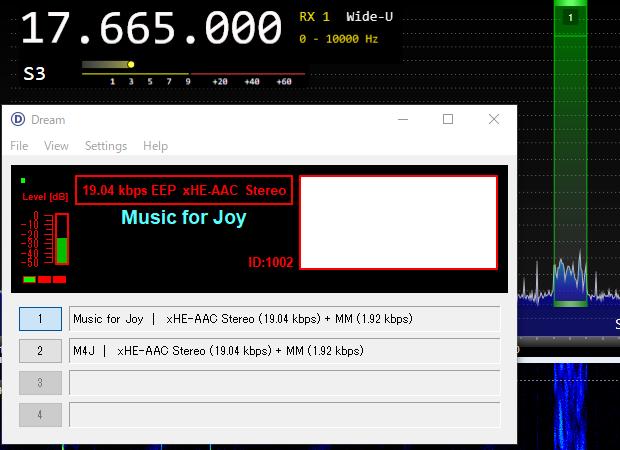Screen dimensions: 620x450
Task: Select service 2 M4J button
Action: click(x=40, y=351)
